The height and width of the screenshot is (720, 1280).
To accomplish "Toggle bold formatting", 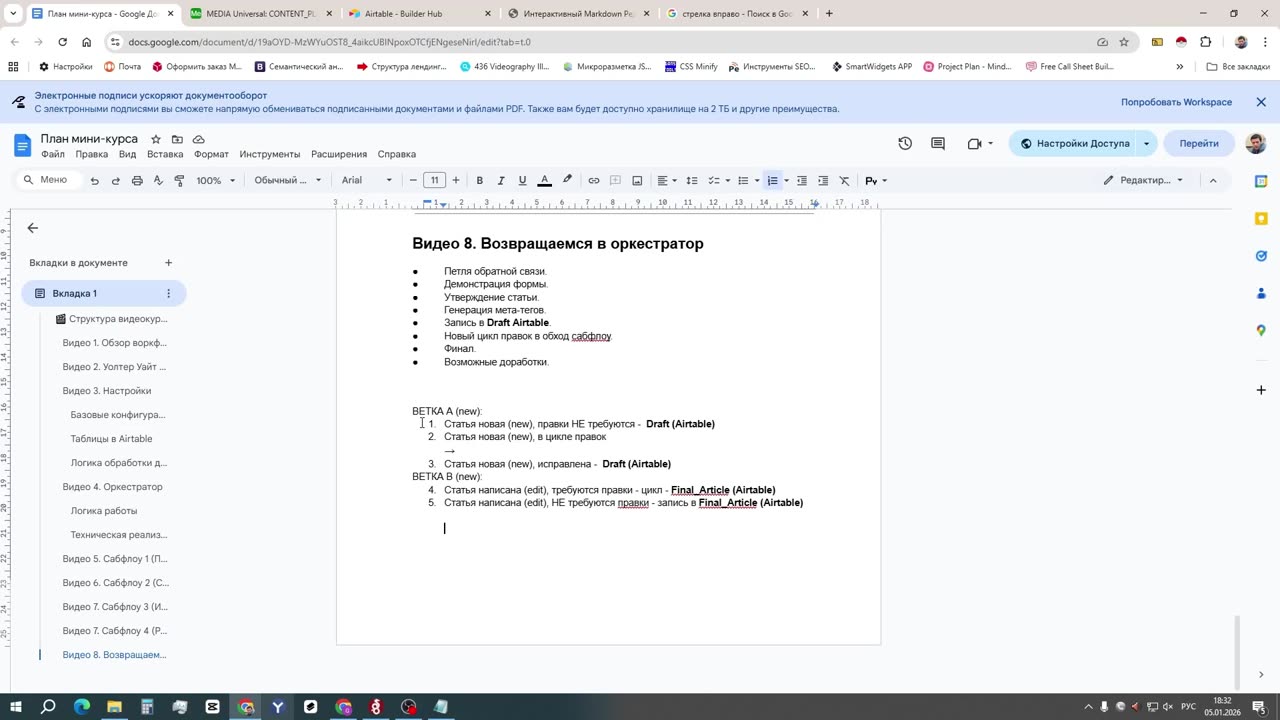I will pos(479,181).
